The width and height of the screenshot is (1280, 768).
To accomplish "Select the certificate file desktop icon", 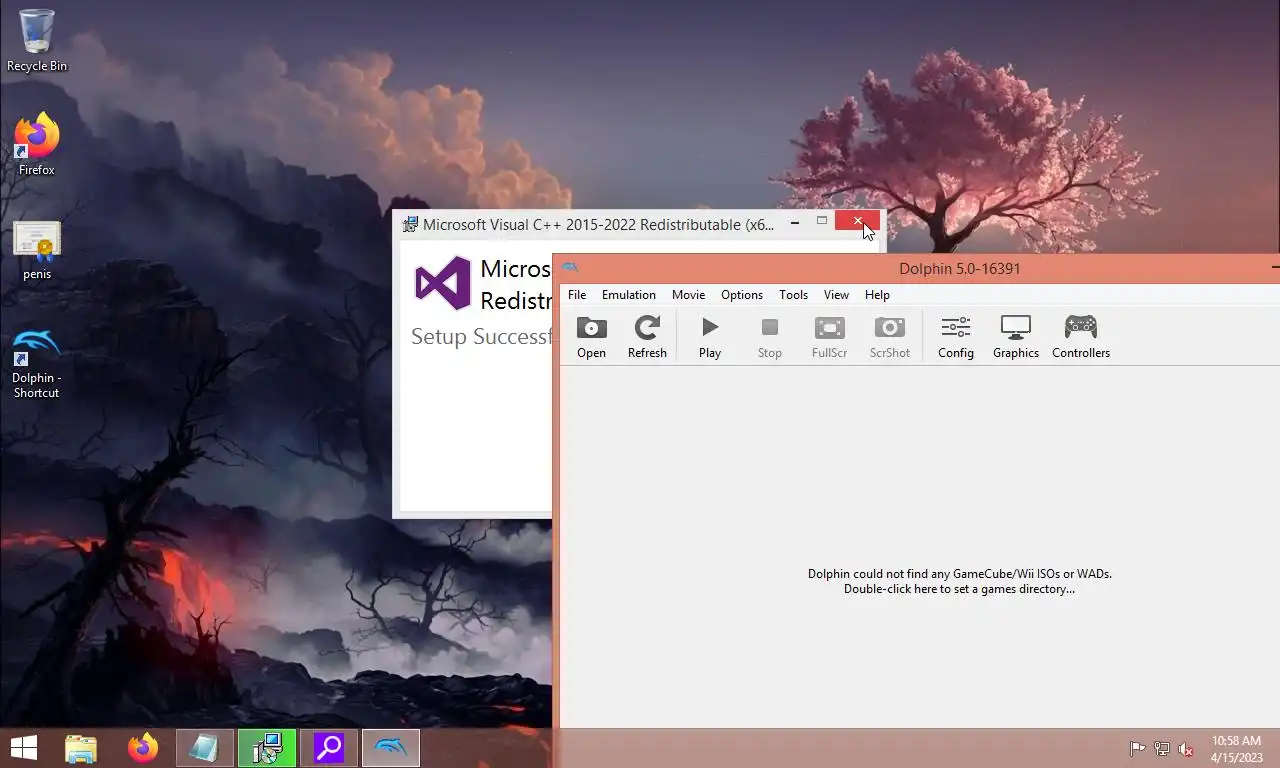I will 37,250.
